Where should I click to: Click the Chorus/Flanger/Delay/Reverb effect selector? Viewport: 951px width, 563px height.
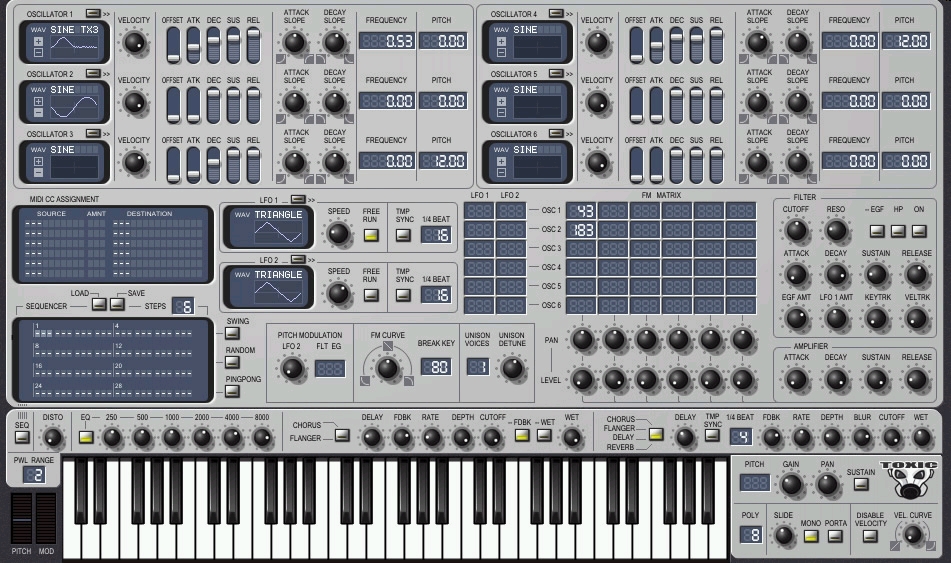click(x=656, y=434)
